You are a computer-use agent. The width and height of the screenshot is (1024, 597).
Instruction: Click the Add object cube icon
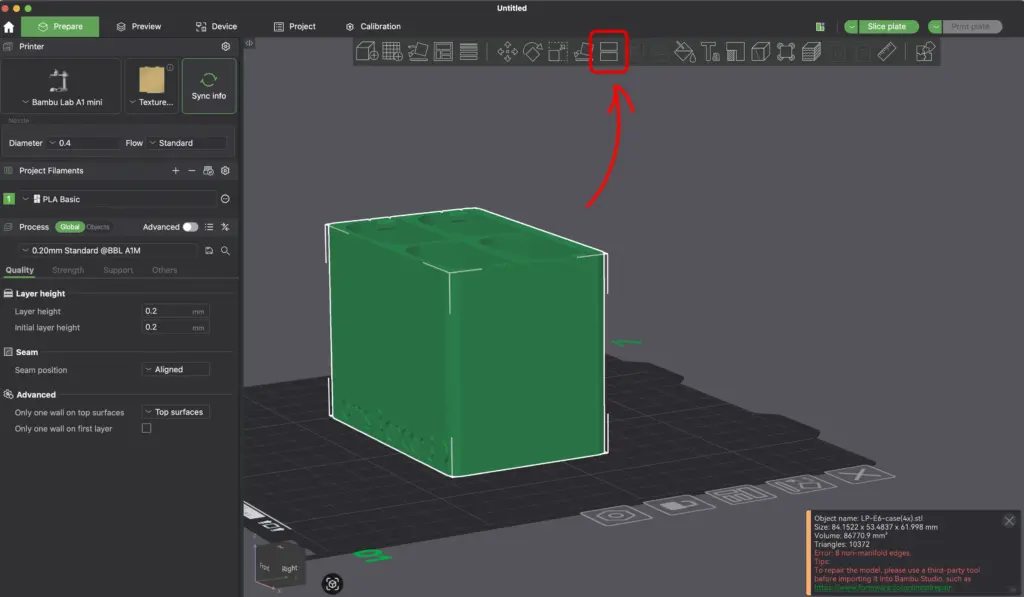point(367,52)
